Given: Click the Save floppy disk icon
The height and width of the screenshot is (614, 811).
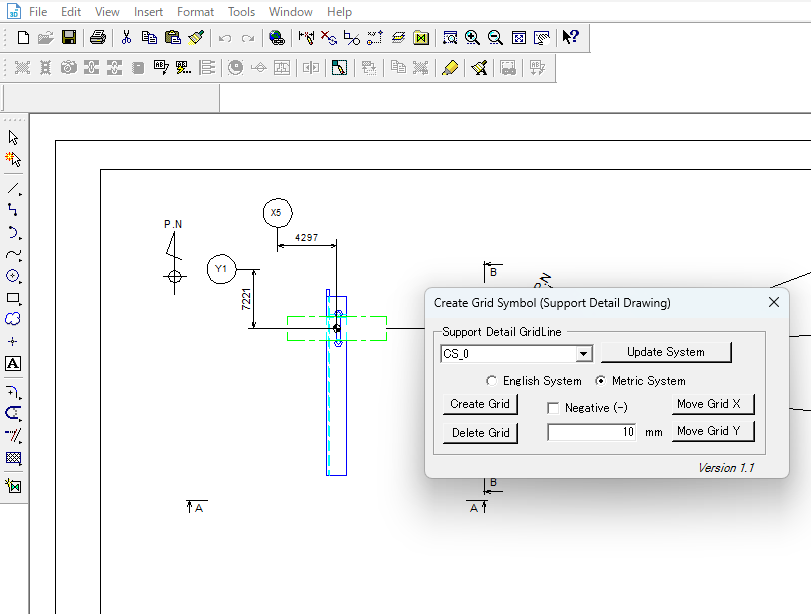Looking at the screenshot, I should point(69,38).
